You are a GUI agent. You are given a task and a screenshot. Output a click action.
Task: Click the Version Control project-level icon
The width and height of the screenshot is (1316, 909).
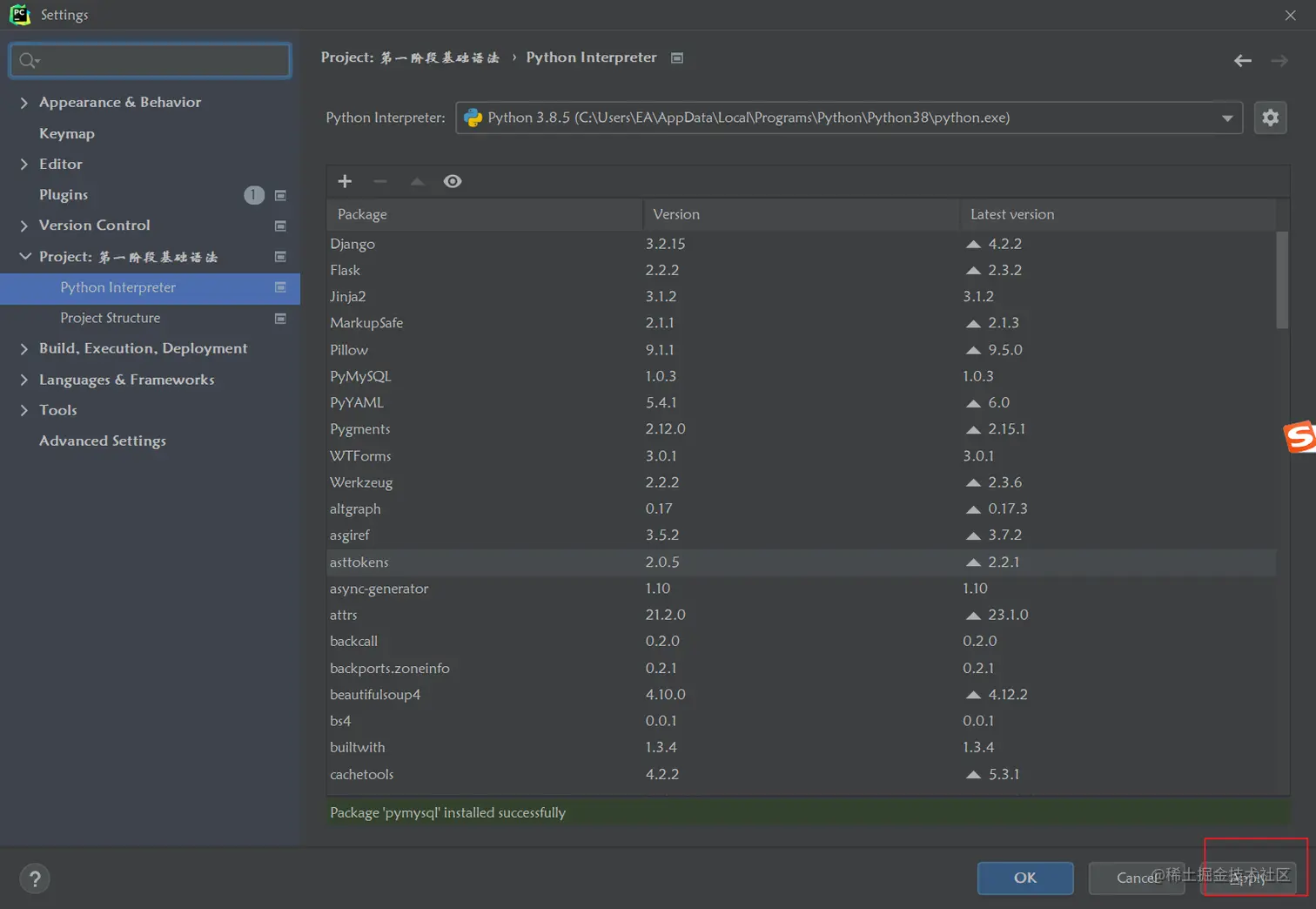pyautogui.click(x=280, y=226)
